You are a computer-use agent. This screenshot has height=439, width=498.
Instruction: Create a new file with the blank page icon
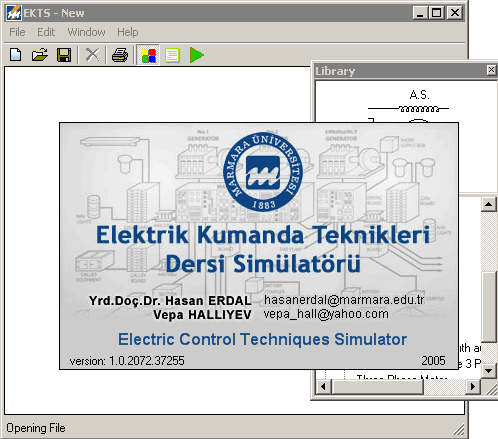[15, 55]
